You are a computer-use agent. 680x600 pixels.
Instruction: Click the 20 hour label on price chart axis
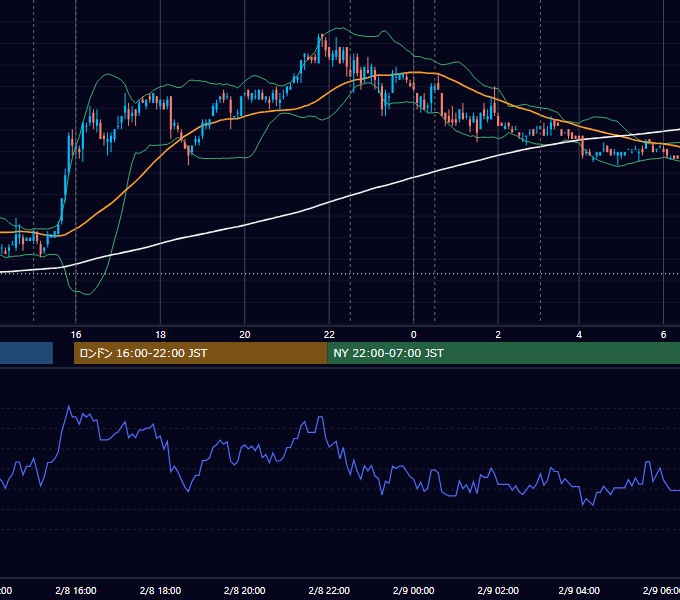coord(245,335)
